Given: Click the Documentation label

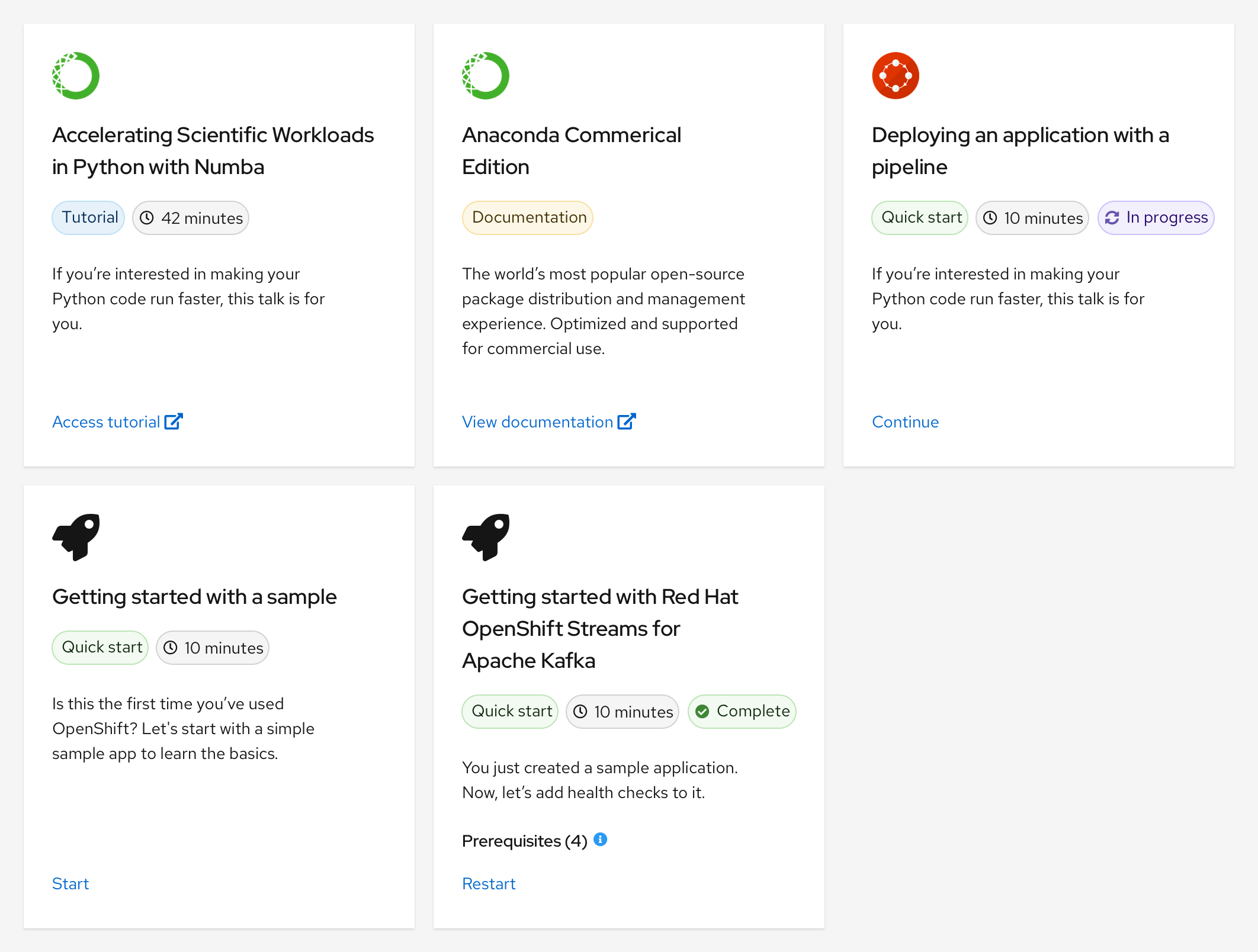Looking at the screenshot, I should (x=528, y=218).
